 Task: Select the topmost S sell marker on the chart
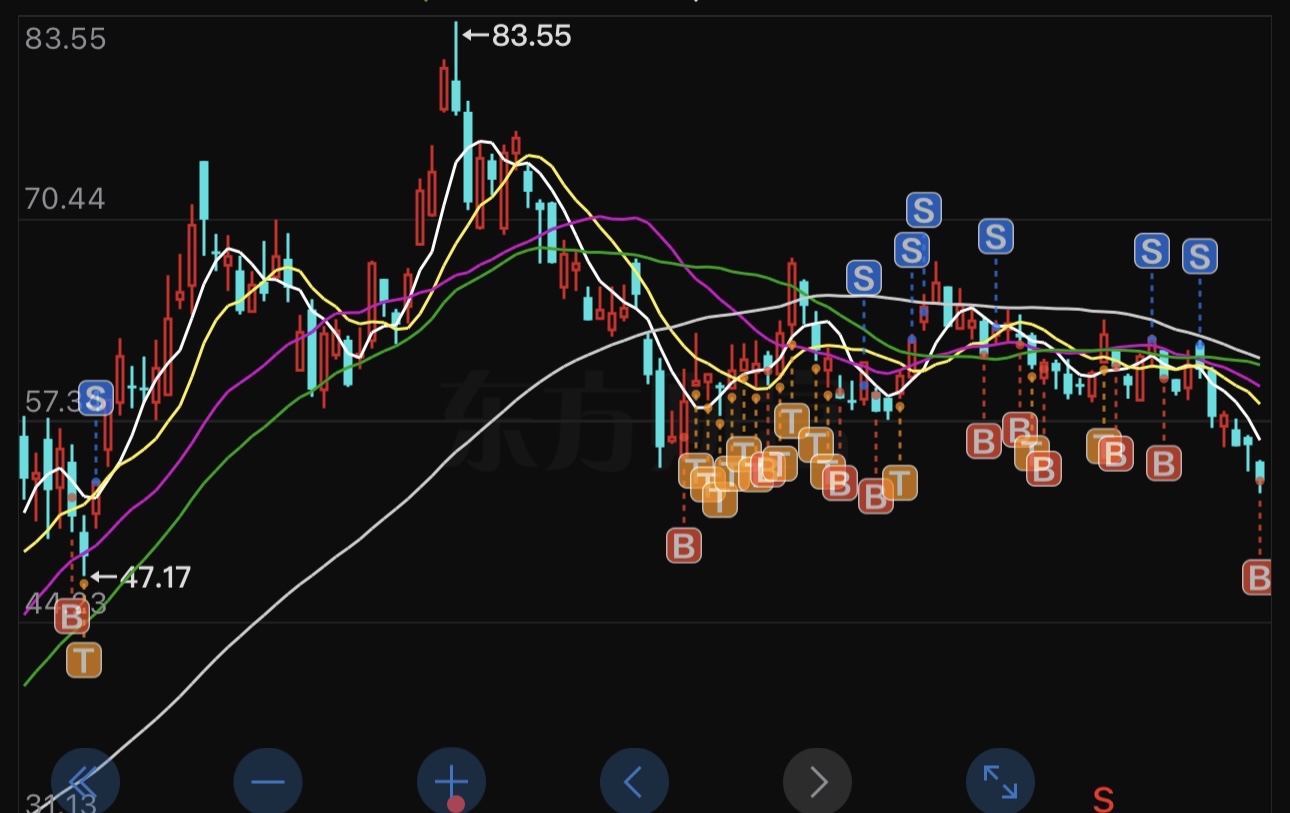(923, 210)
